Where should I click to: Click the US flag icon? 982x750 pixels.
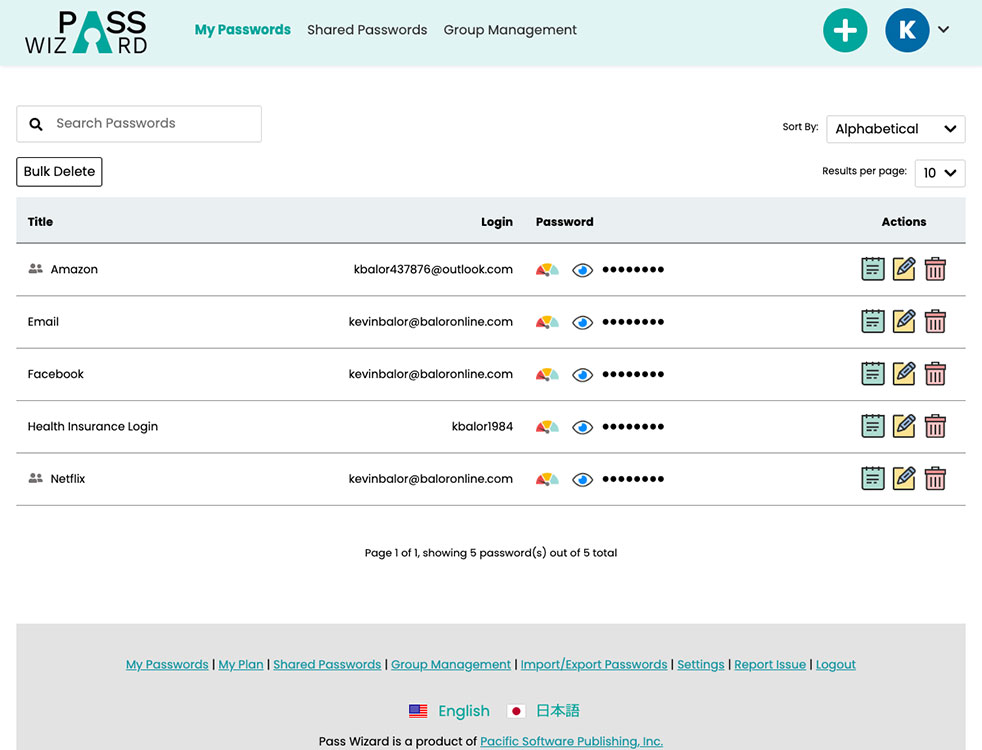tap(418, 711)
